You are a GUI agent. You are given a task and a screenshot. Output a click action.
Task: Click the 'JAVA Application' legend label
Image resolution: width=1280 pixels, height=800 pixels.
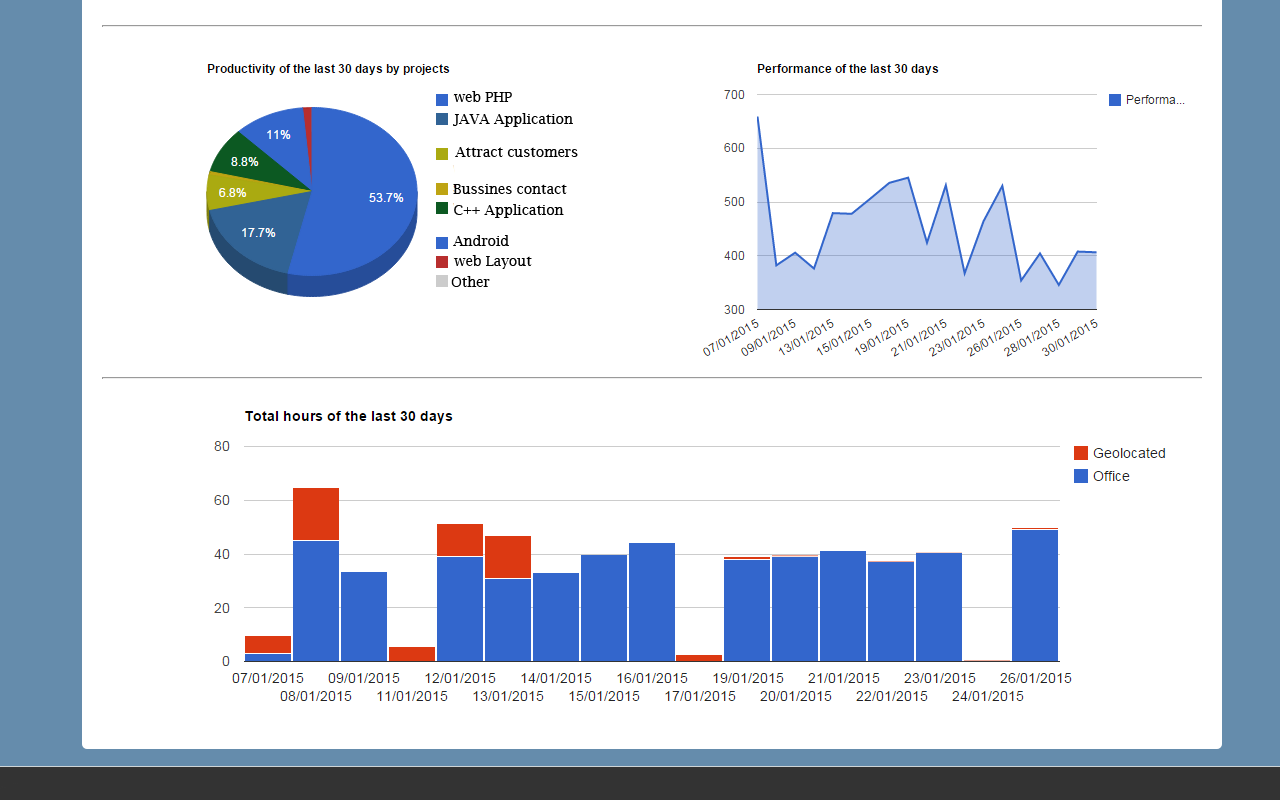[x=513, y=119]
